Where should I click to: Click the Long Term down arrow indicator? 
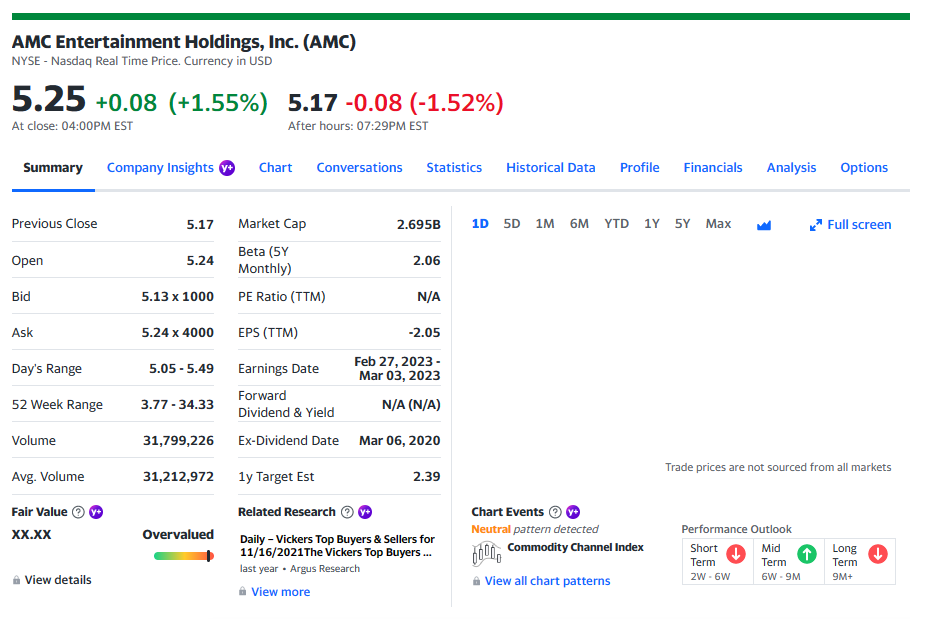tap(878, 554)
